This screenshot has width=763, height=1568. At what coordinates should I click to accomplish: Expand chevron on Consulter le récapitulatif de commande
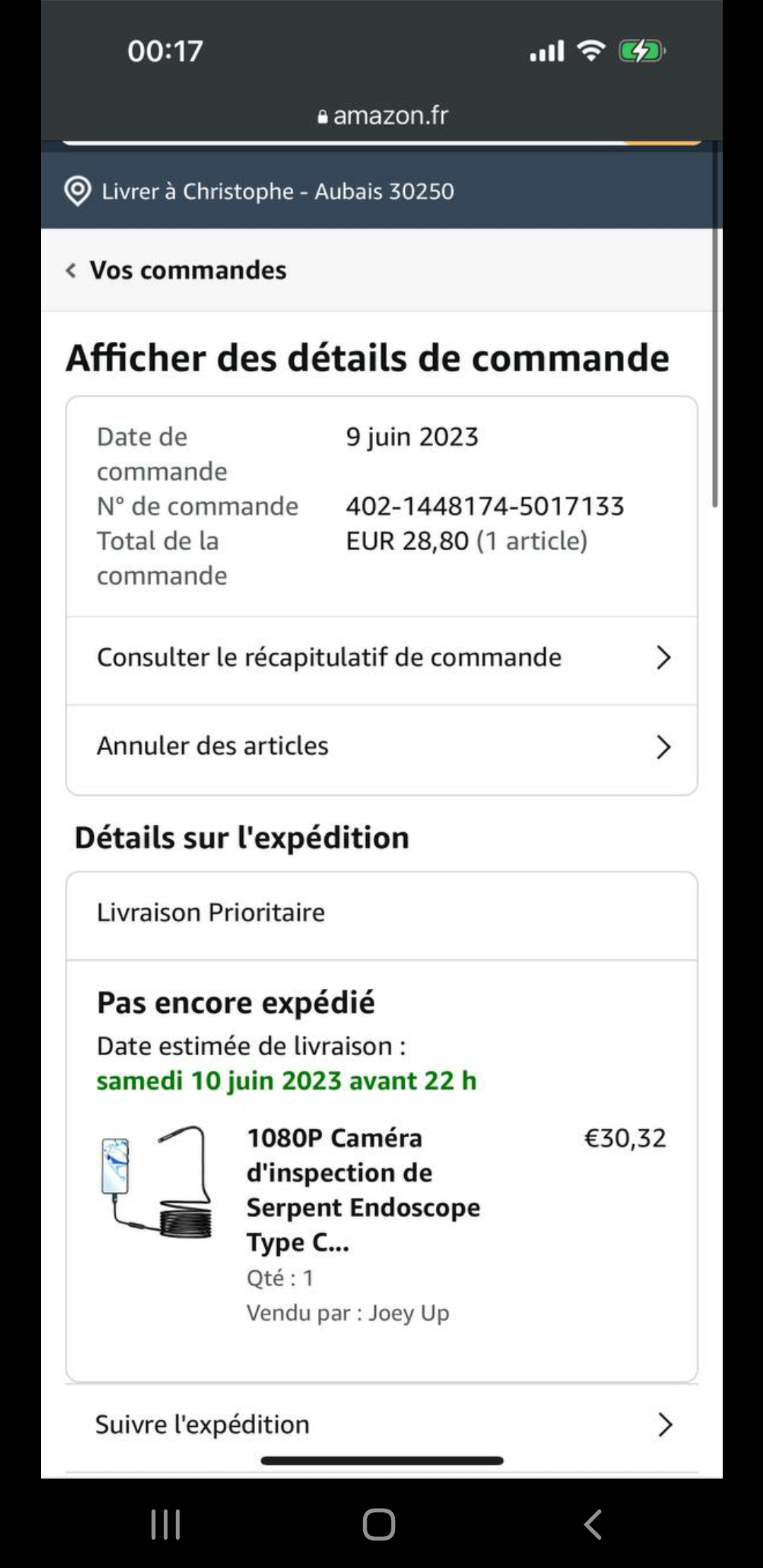pyautogui.click(x=663, y=658)
